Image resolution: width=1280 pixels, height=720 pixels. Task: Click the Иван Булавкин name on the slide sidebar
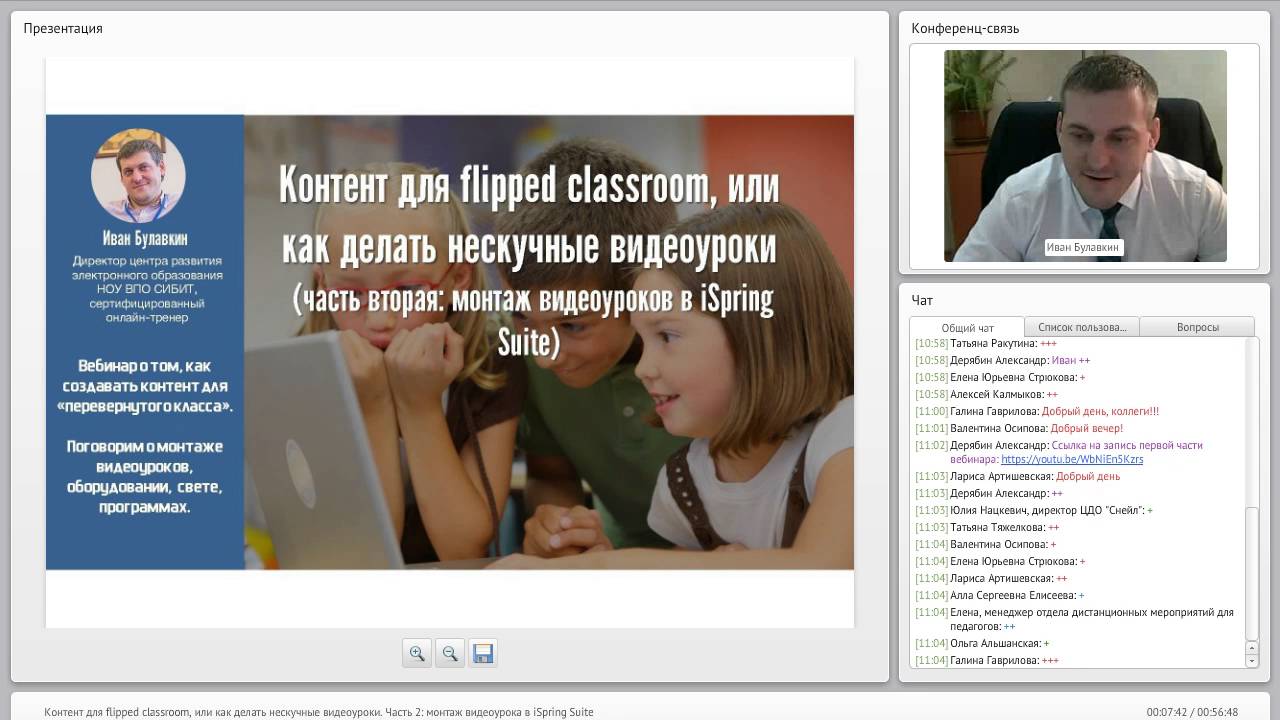click(145, 239)
